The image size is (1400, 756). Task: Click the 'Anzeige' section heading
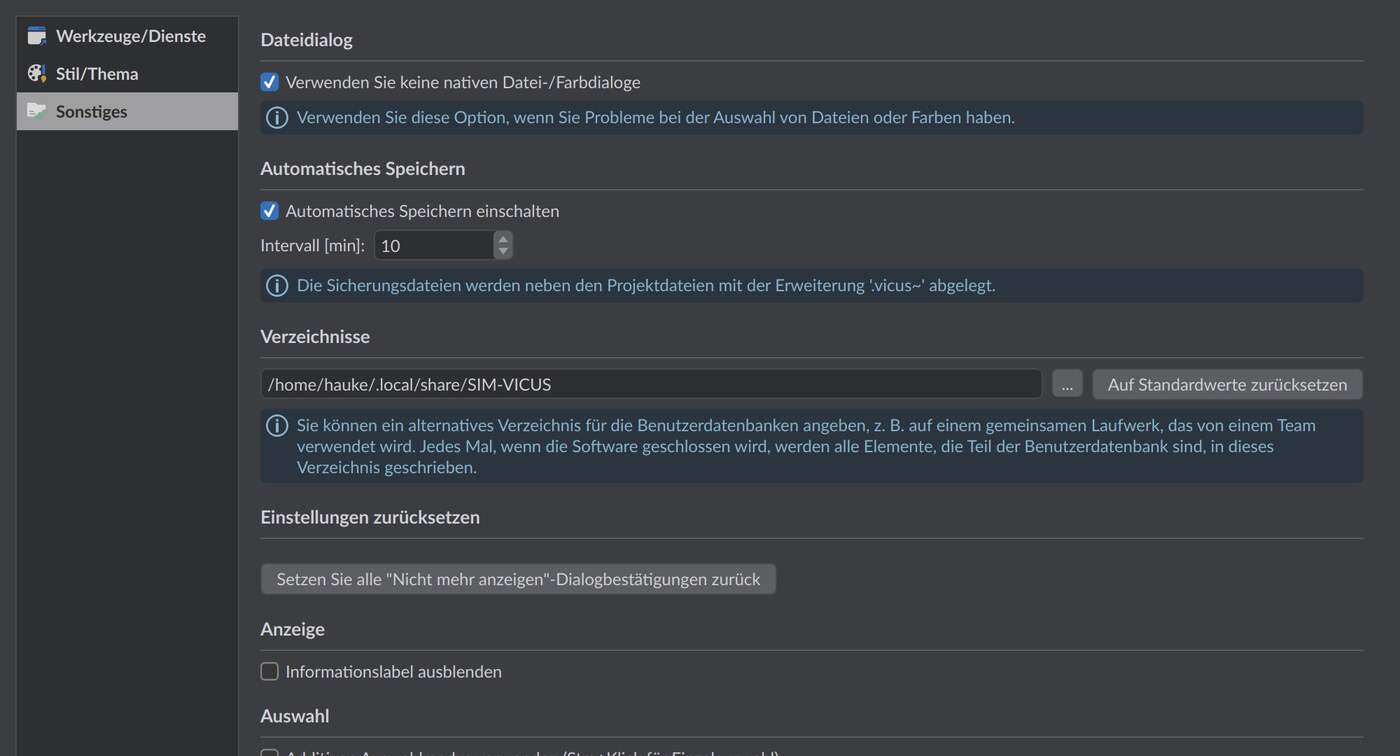tap(292, 629)
